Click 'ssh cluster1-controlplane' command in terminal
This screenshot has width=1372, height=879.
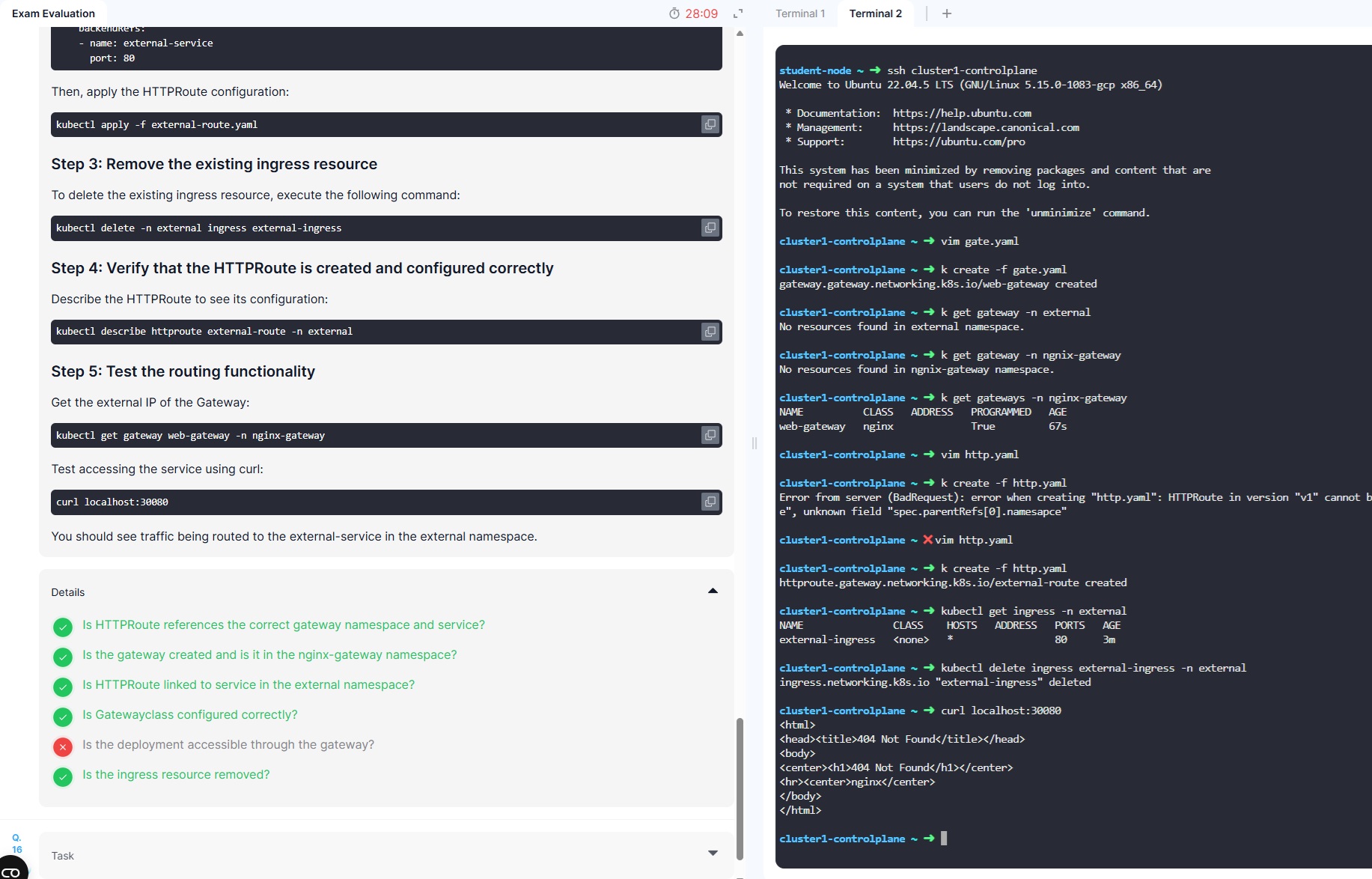click(x=962, y=70)
